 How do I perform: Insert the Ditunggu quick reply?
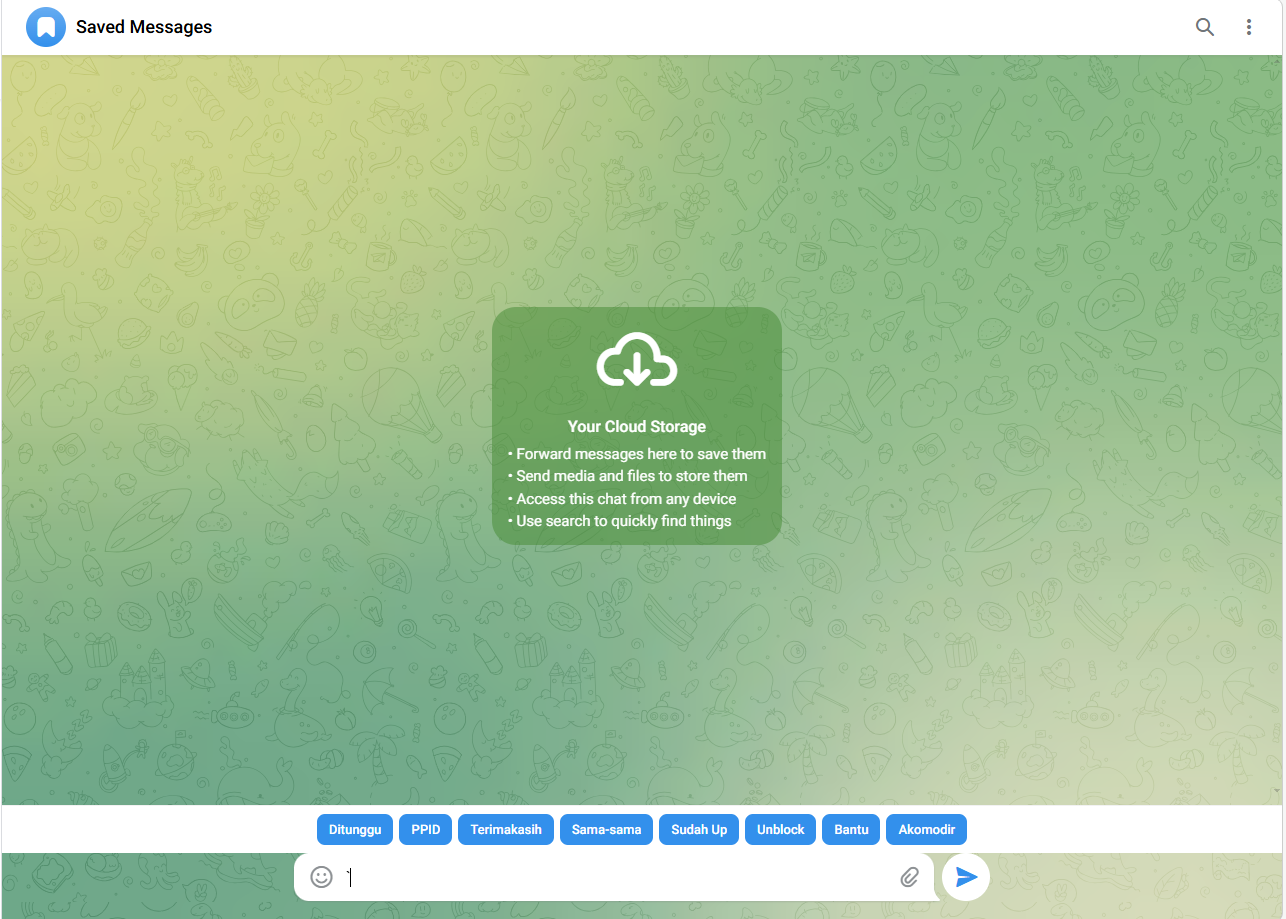pyautogui.click(x=355, y=830)
